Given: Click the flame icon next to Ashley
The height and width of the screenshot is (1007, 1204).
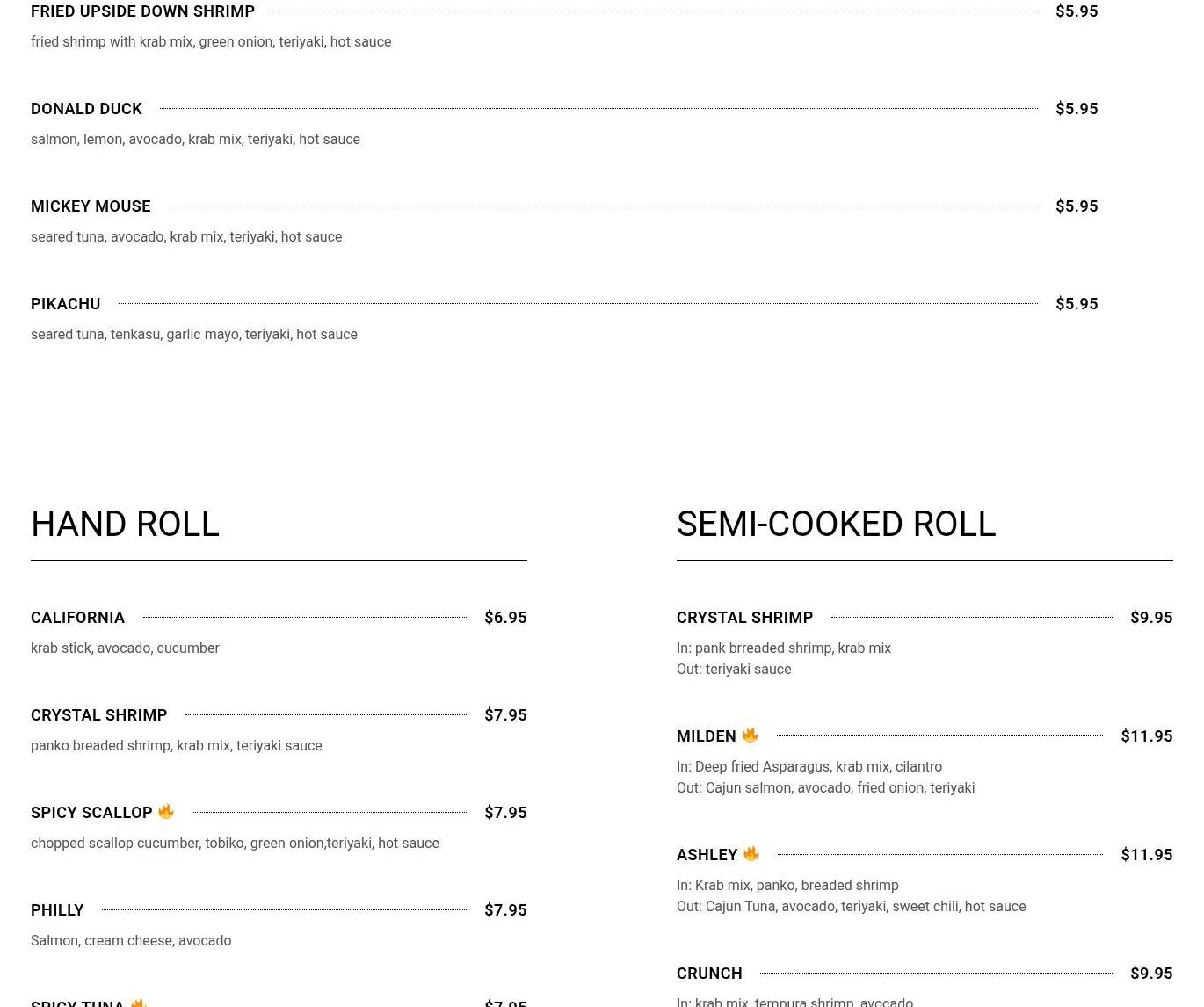Looking at the screenshot, I should tap(751, 853).
